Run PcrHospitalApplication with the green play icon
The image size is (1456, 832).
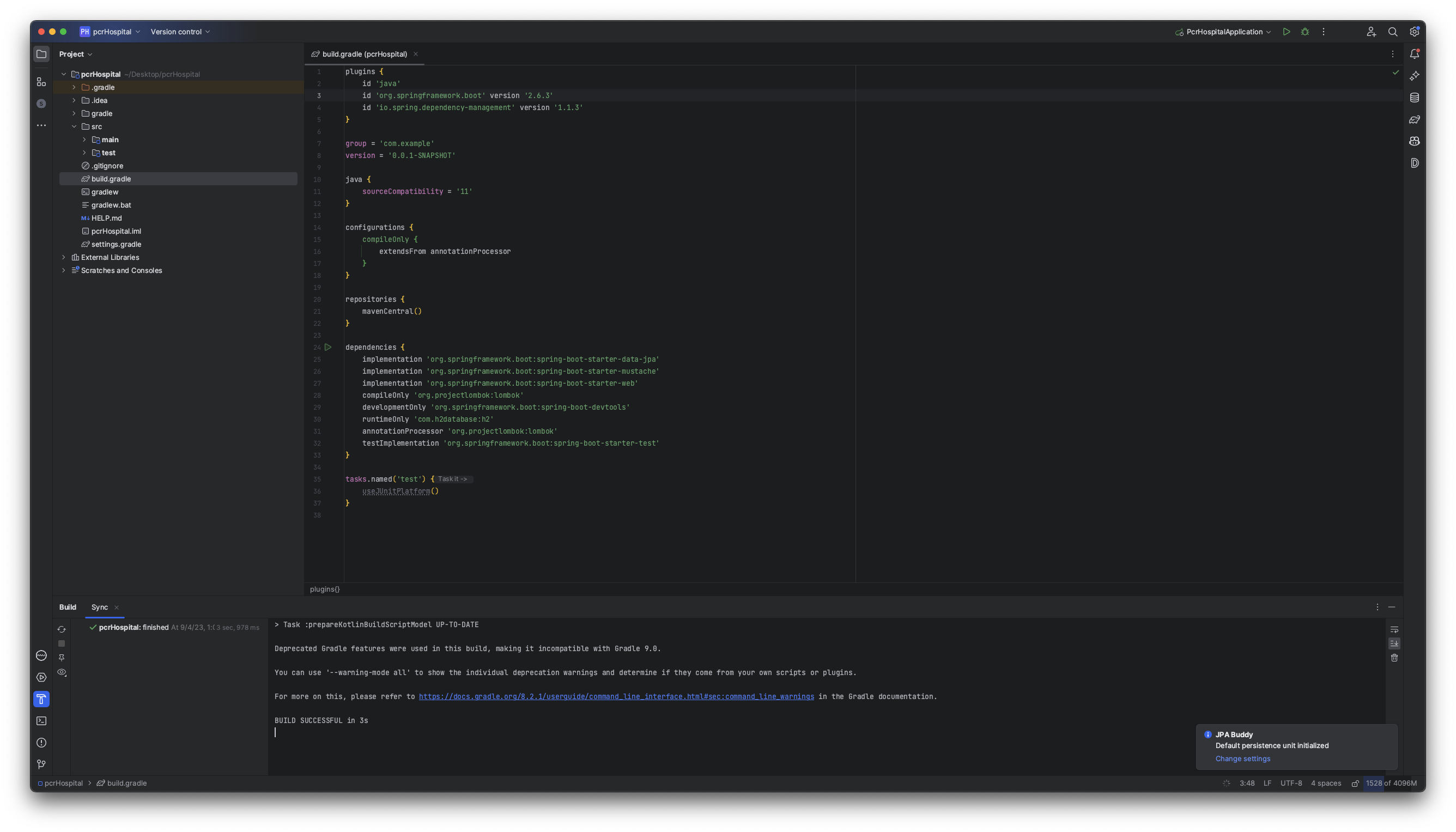tap(1287, 32)
